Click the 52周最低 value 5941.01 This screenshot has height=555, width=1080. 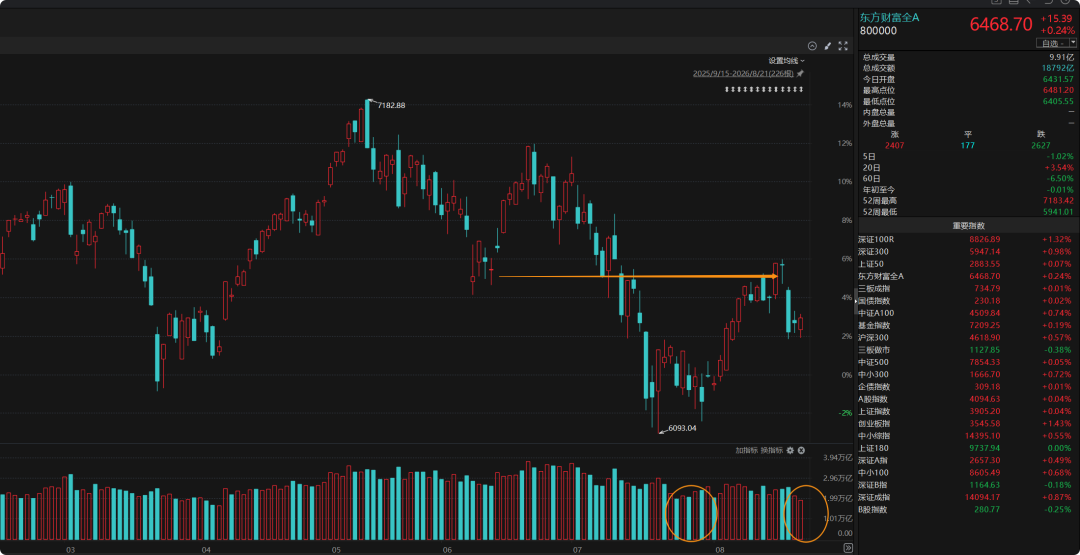(1058, 211)
